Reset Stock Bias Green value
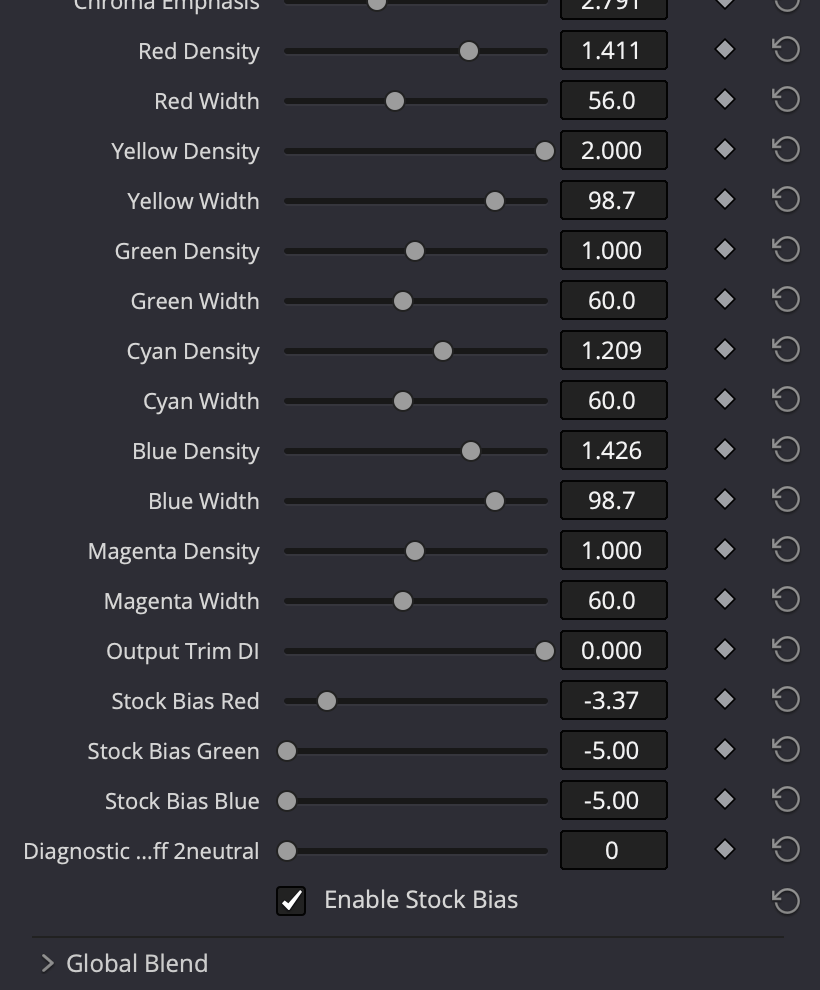 point(786,749)
